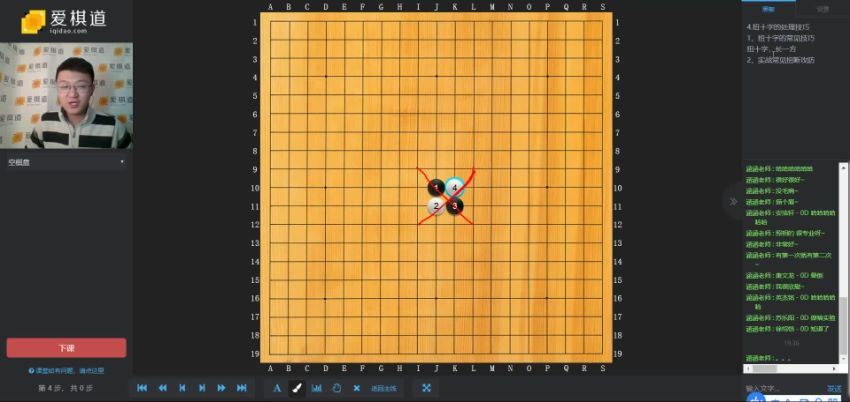This screenshot has width=850, height=402.
Task: Click the bottom chat message '...'
Action: (768, 358)
